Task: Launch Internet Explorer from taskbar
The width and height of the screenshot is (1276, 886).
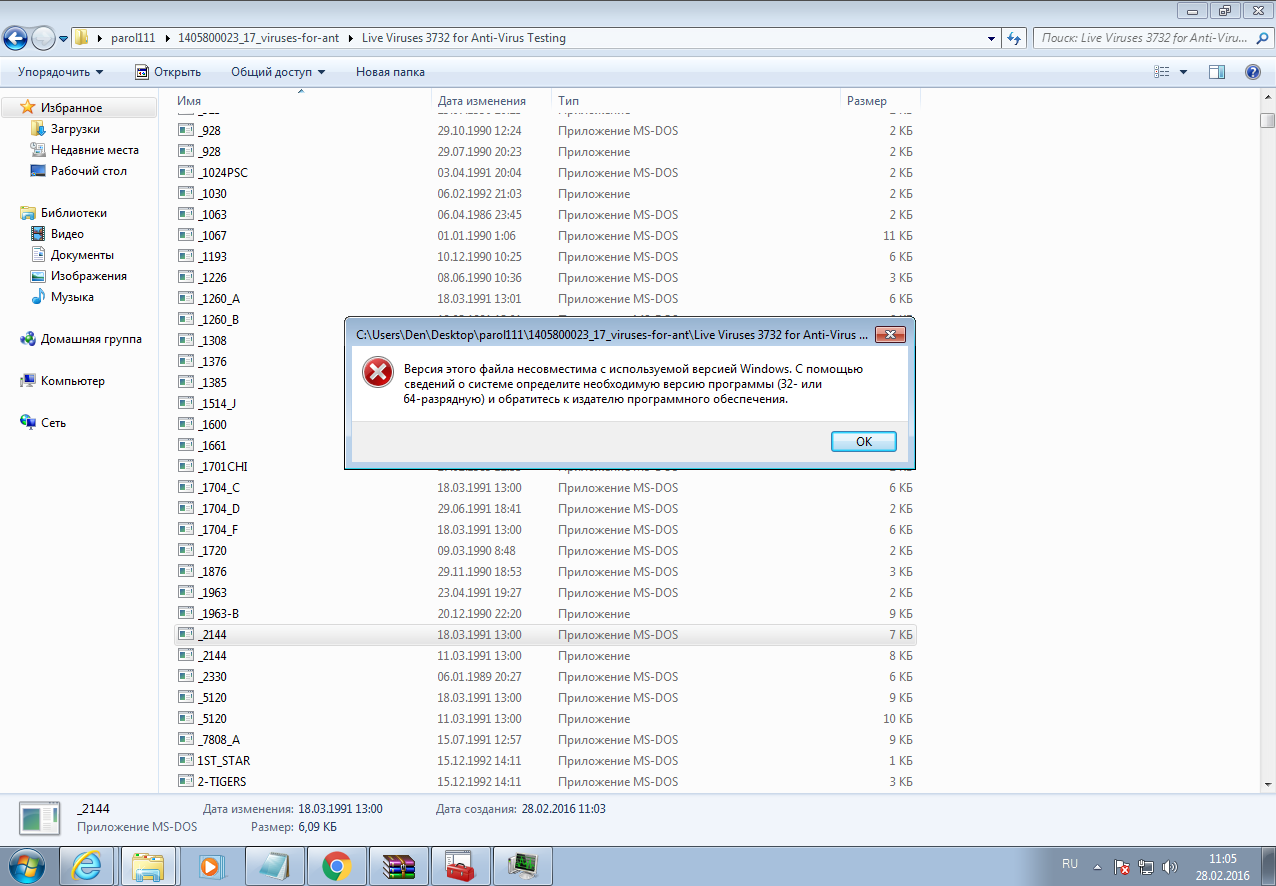Action: (87, 866)
